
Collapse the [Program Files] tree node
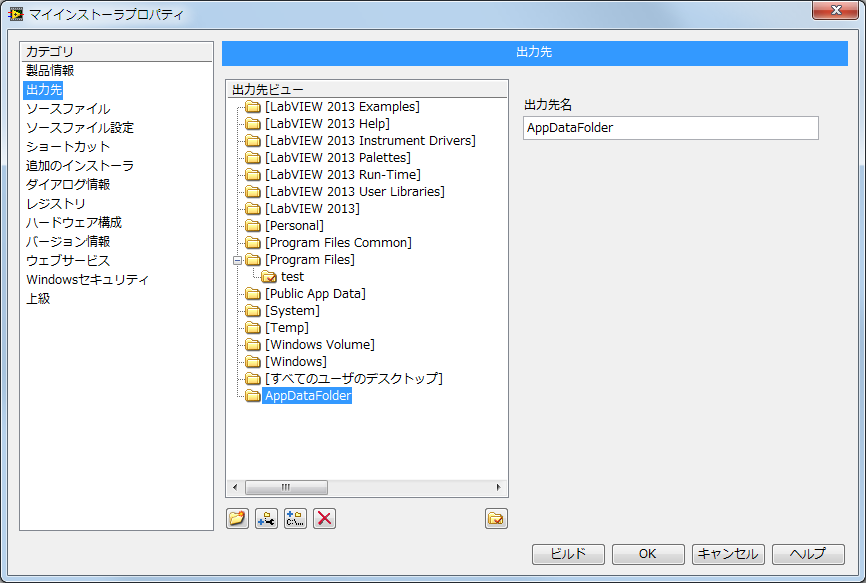tap(237, 260)
